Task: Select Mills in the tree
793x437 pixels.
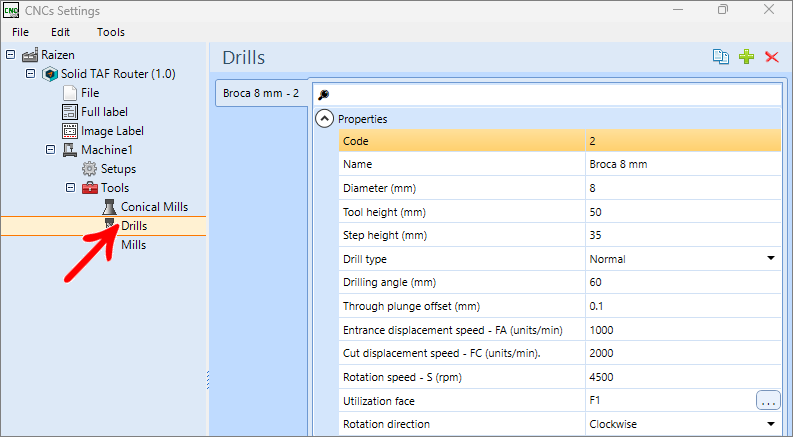Action: coord(134,245)
